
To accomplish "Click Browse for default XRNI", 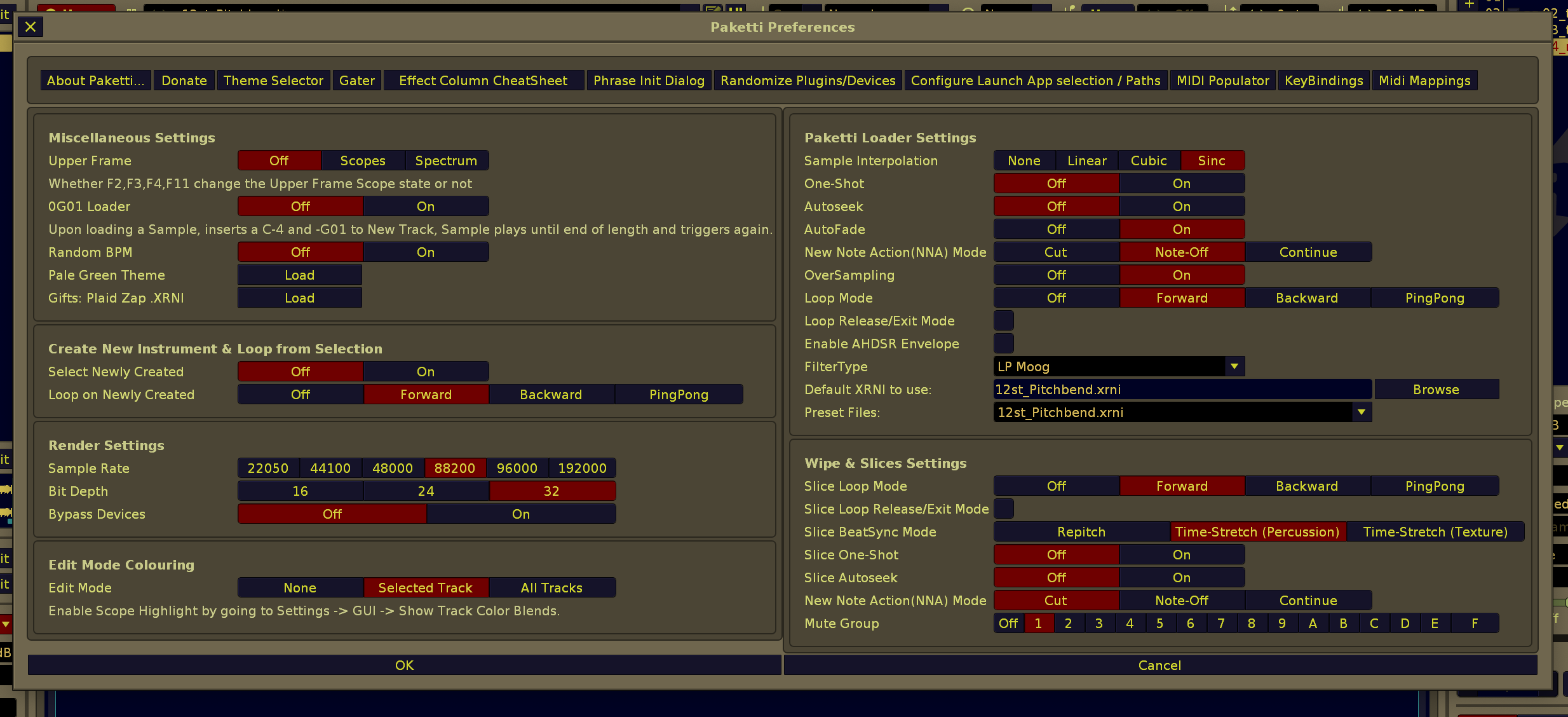I will pos(1436,389).
